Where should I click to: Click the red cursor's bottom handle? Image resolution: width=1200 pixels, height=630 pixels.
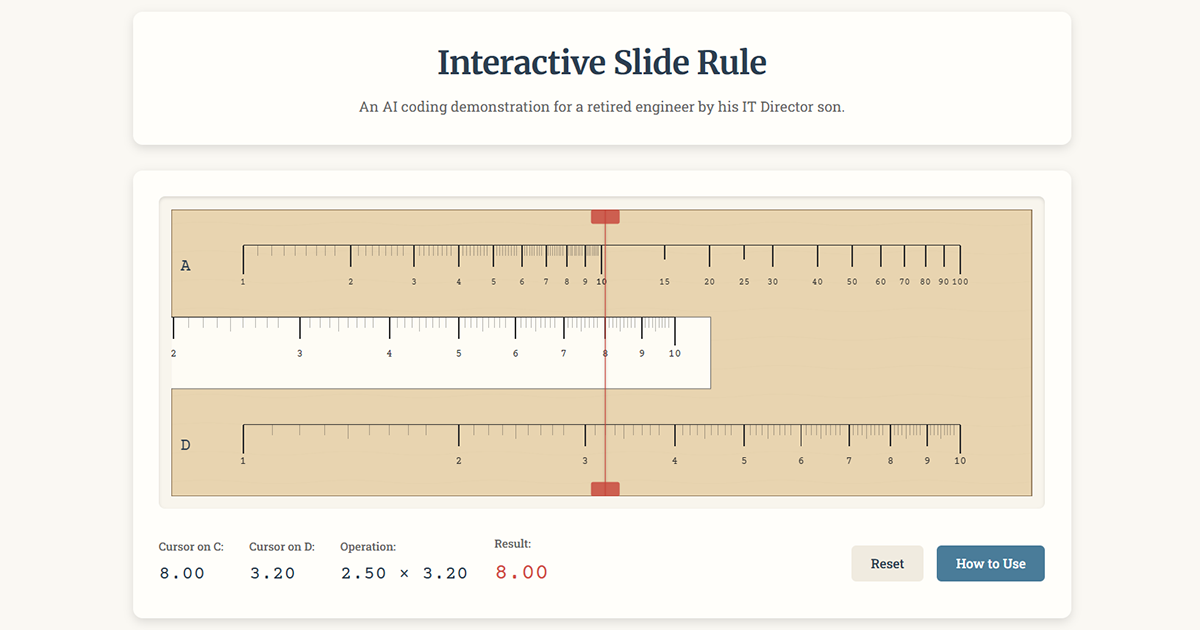(604, 487)
